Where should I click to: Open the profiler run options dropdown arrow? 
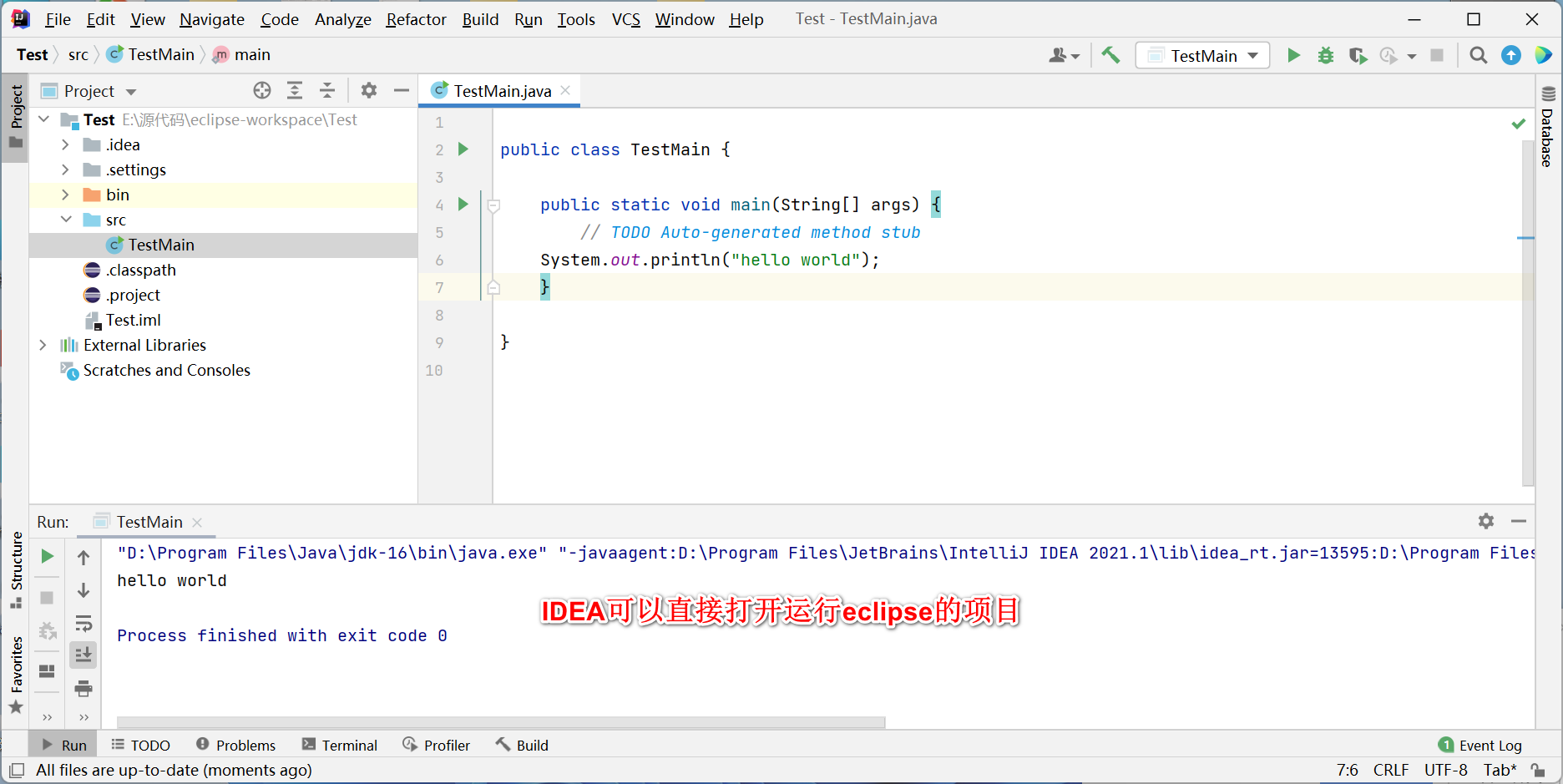(1412, 56)
